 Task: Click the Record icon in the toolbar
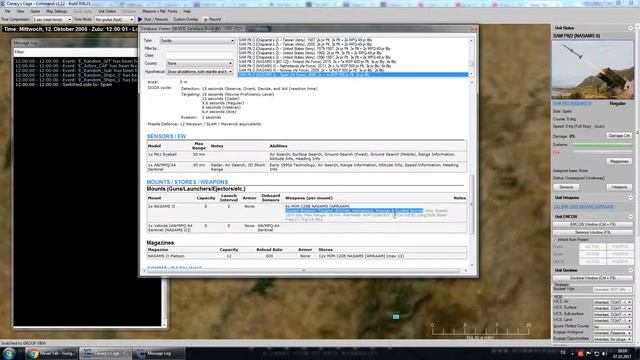pos(206,19)
